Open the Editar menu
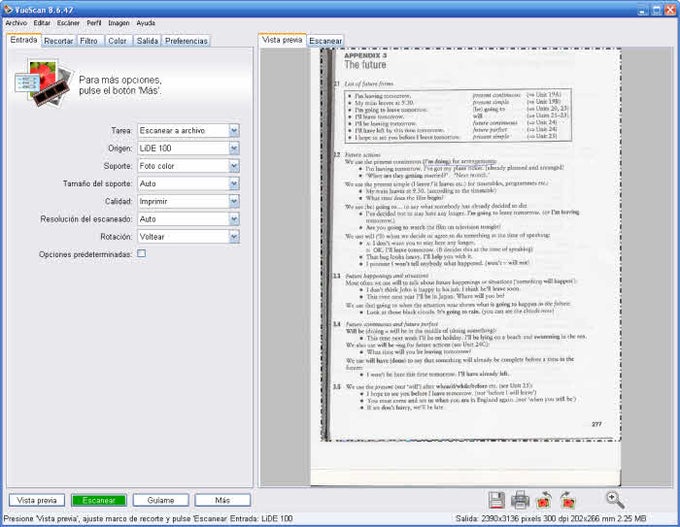680x527 pixels. [x=42, y=23]
